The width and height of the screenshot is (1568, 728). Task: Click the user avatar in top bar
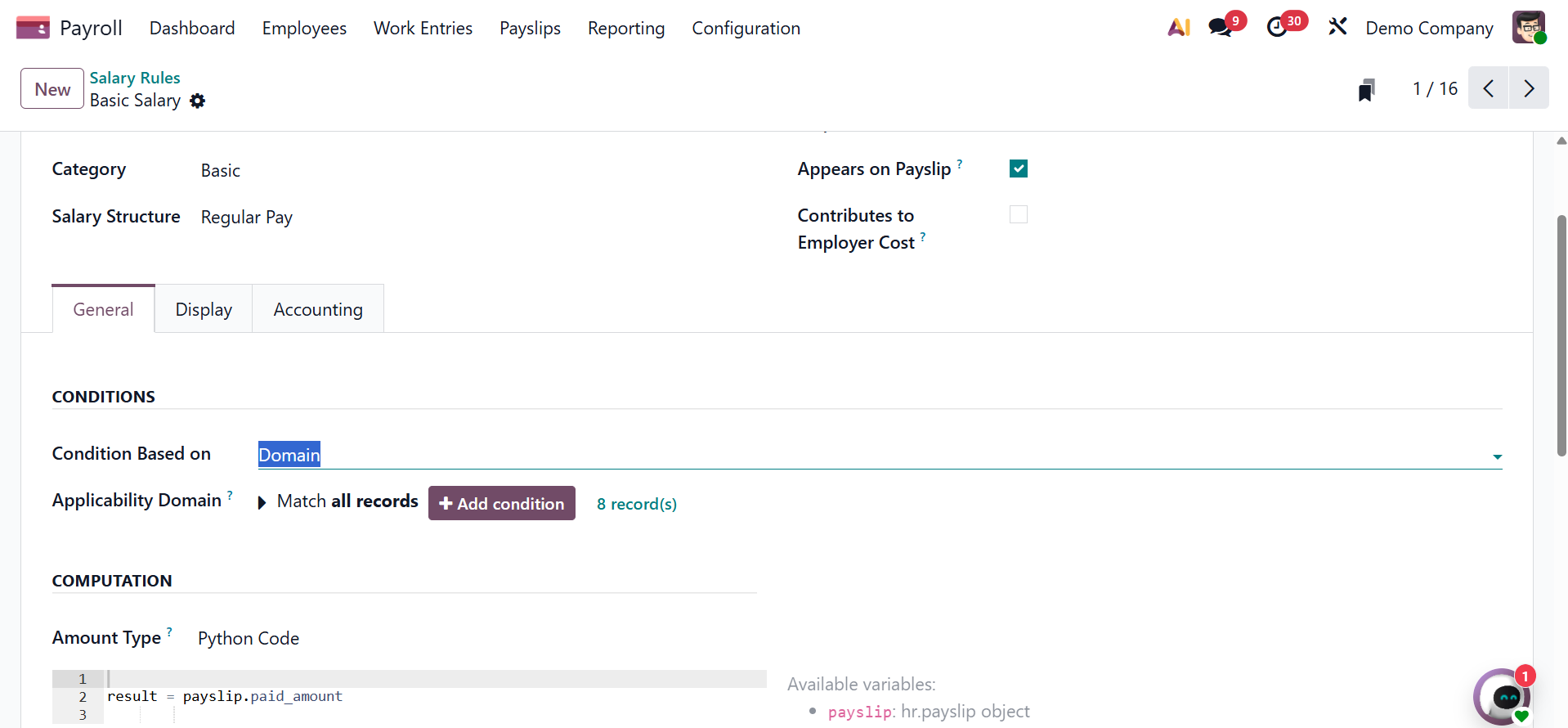point(1528,28)
